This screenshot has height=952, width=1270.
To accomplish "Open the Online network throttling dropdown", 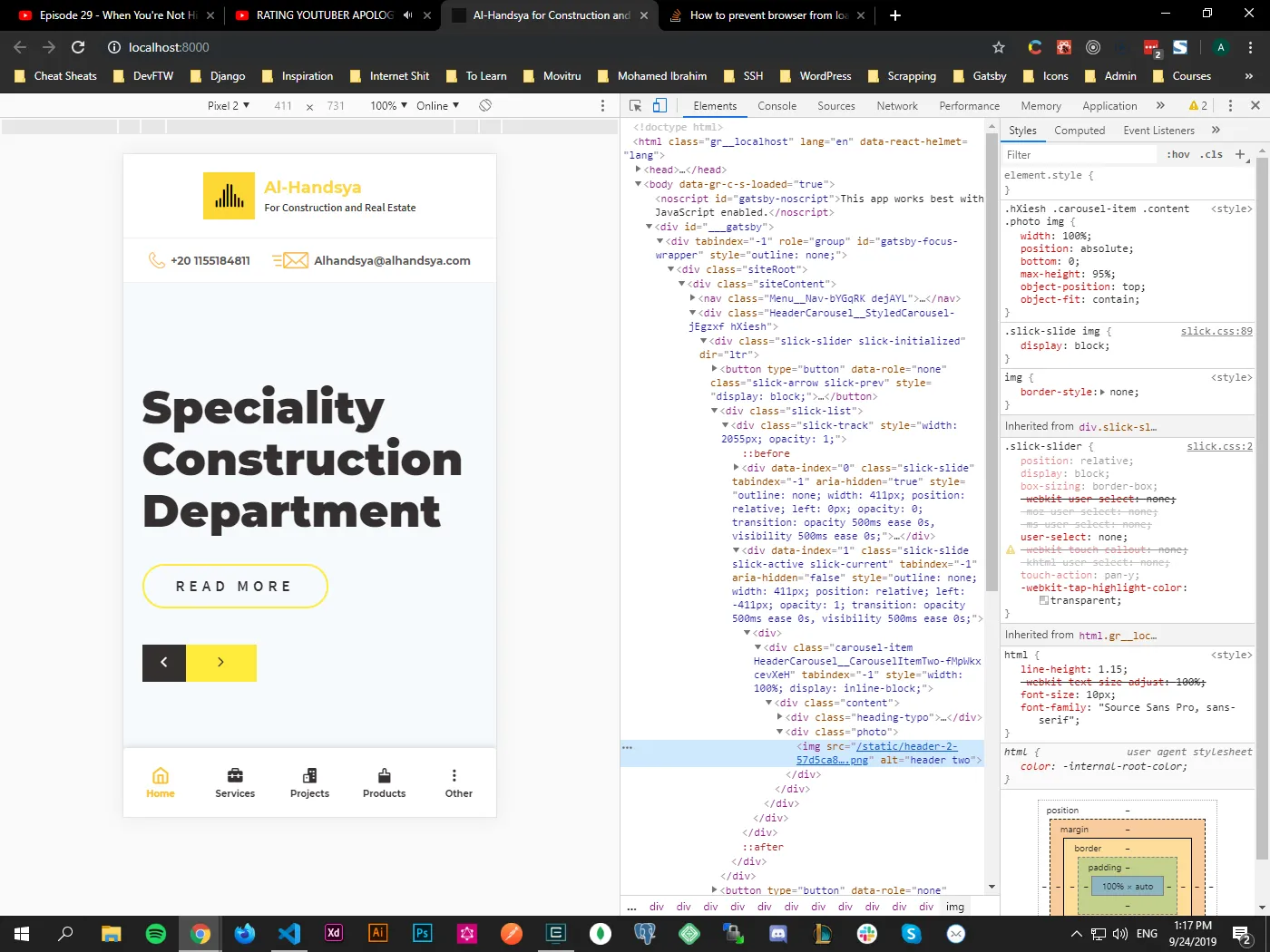I will point(437,106).
